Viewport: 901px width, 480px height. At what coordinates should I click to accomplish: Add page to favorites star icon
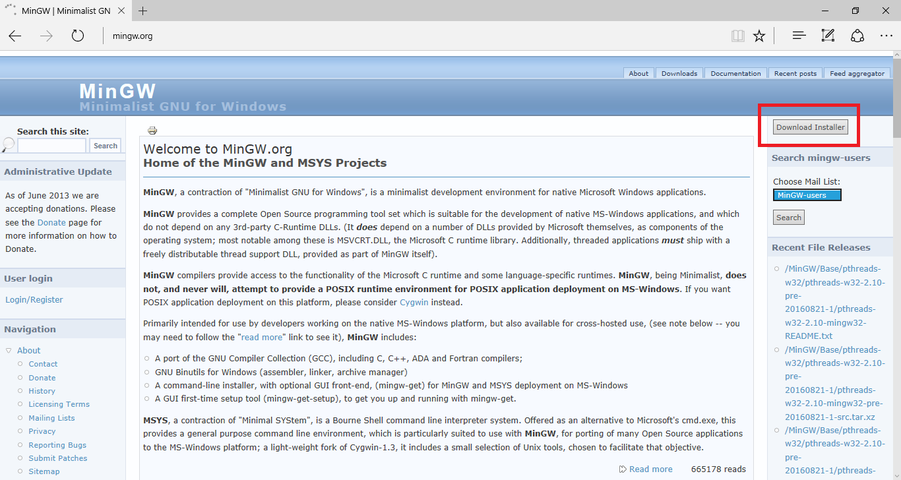coord(759,36)
